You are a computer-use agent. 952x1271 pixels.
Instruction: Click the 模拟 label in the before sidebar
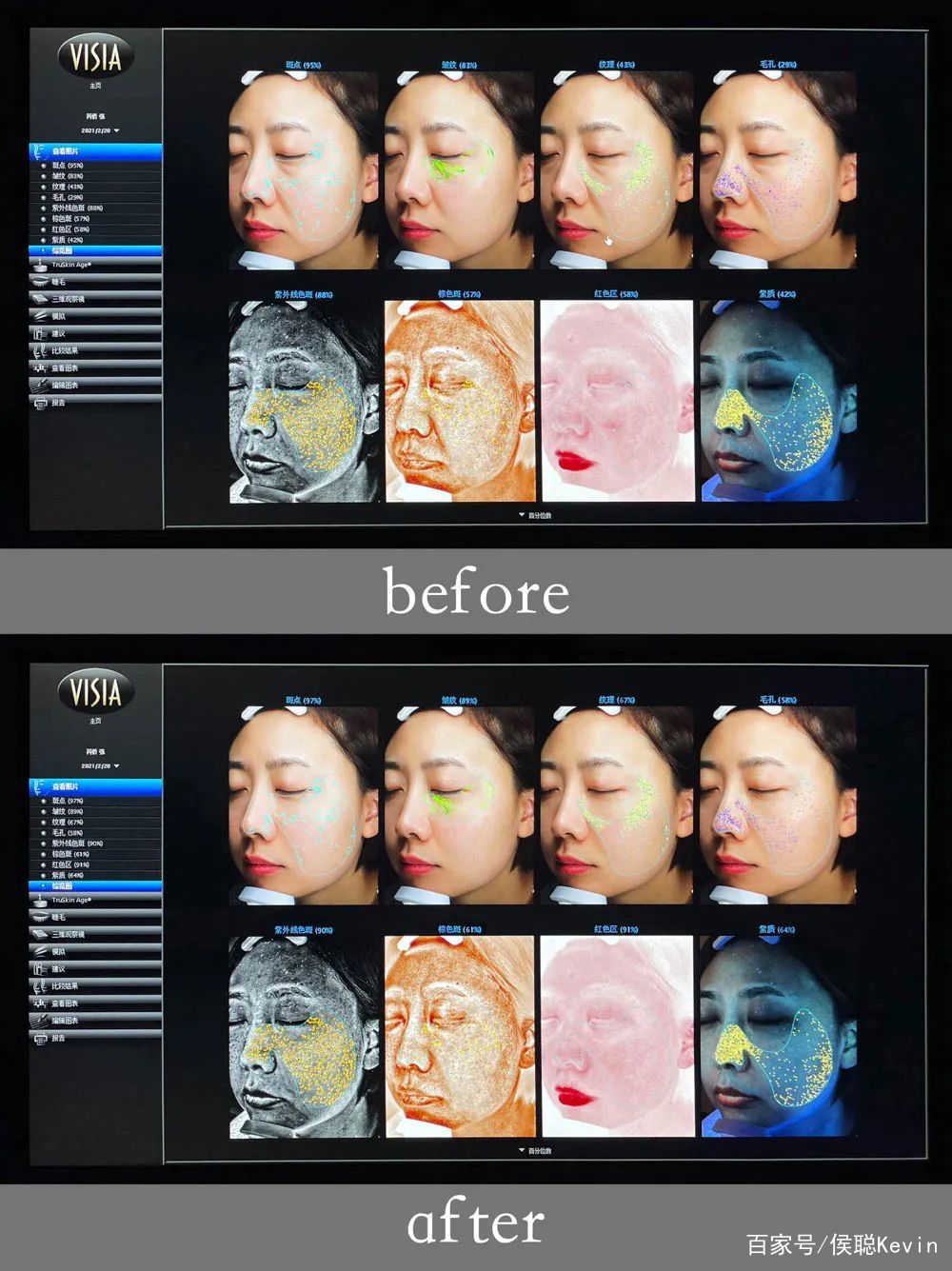[x=59, y=316]
